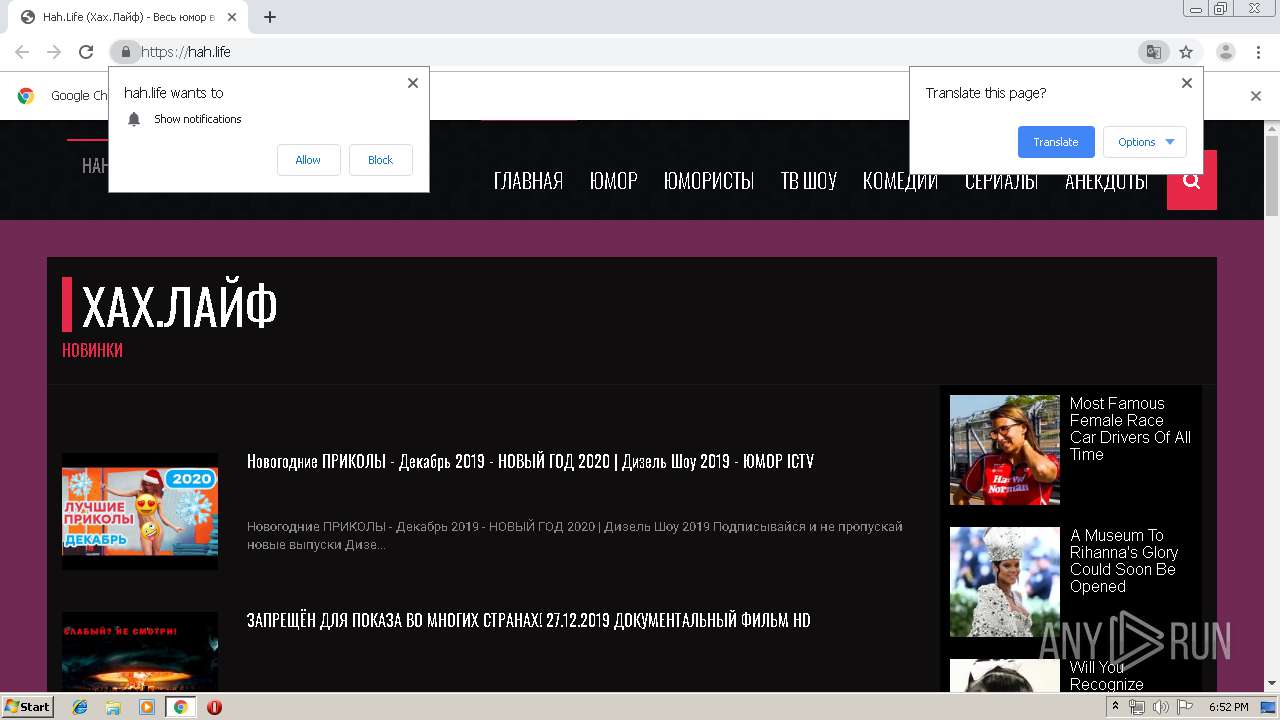Open the female race driver ad thumbnail
The image size is (1280, 720).
1004,450
